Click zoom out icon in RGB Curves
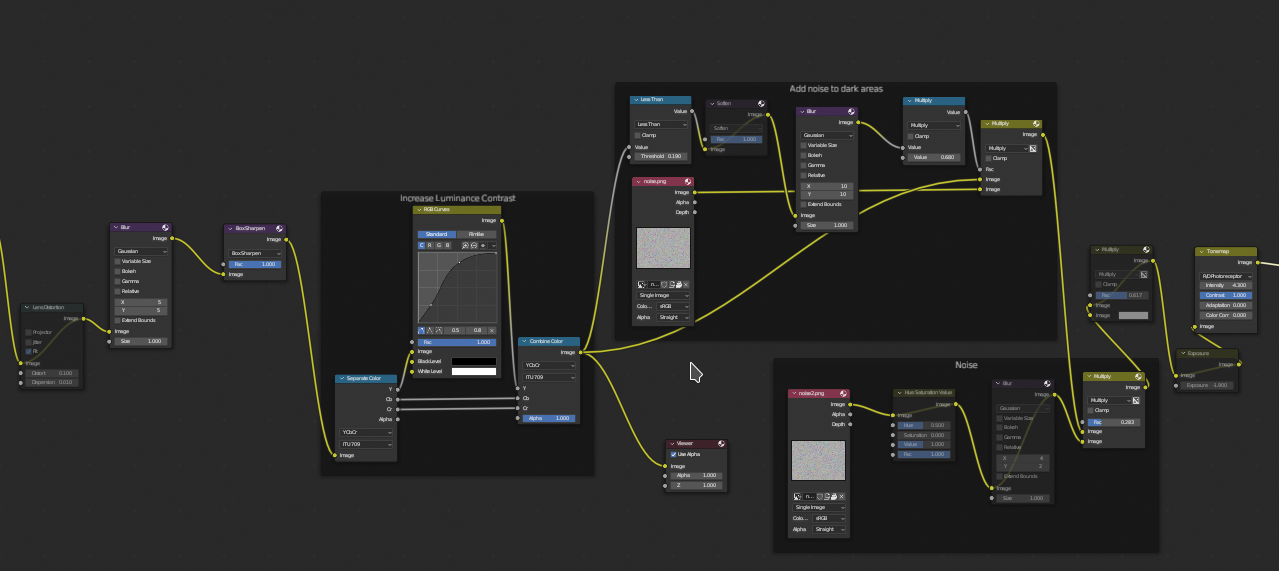 tap(474, 245)
